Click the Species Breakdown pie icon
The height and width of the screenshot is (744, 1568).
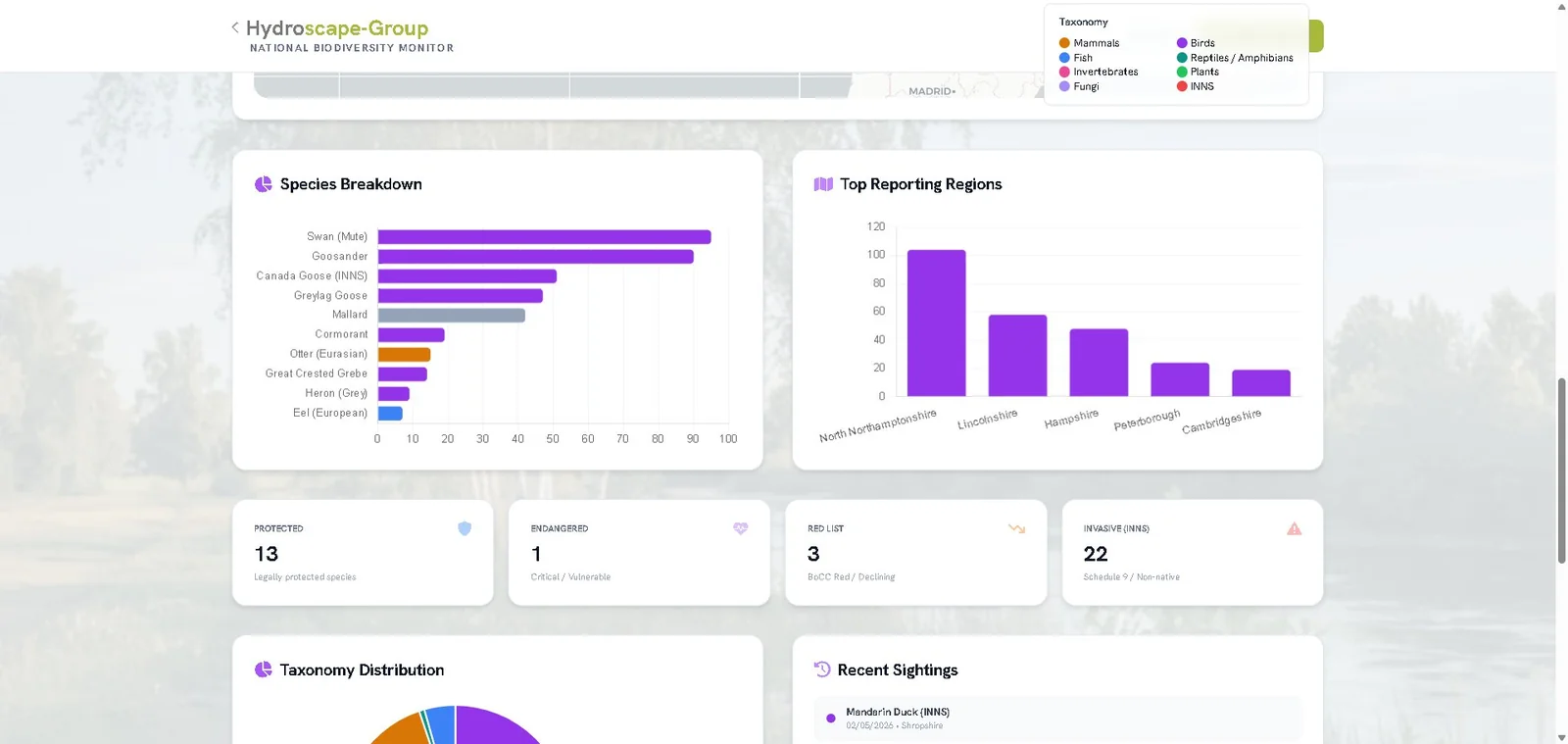(x=264, y=184)
